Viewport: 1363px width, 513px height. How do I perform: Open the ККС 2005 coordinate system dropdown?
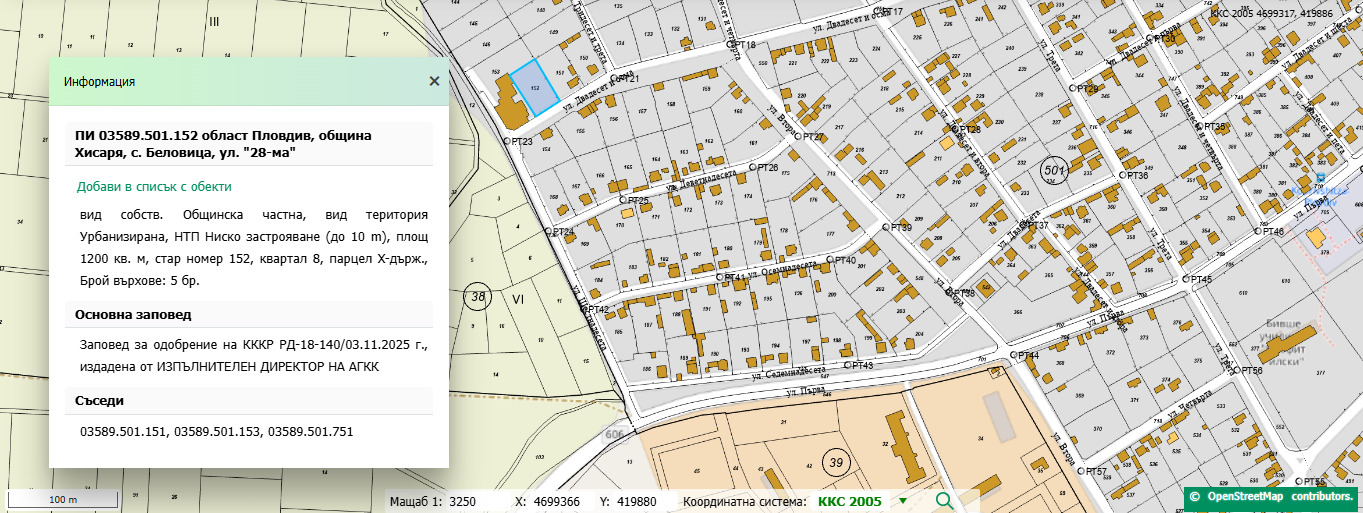pyautogui.click(x=903, y=501)
